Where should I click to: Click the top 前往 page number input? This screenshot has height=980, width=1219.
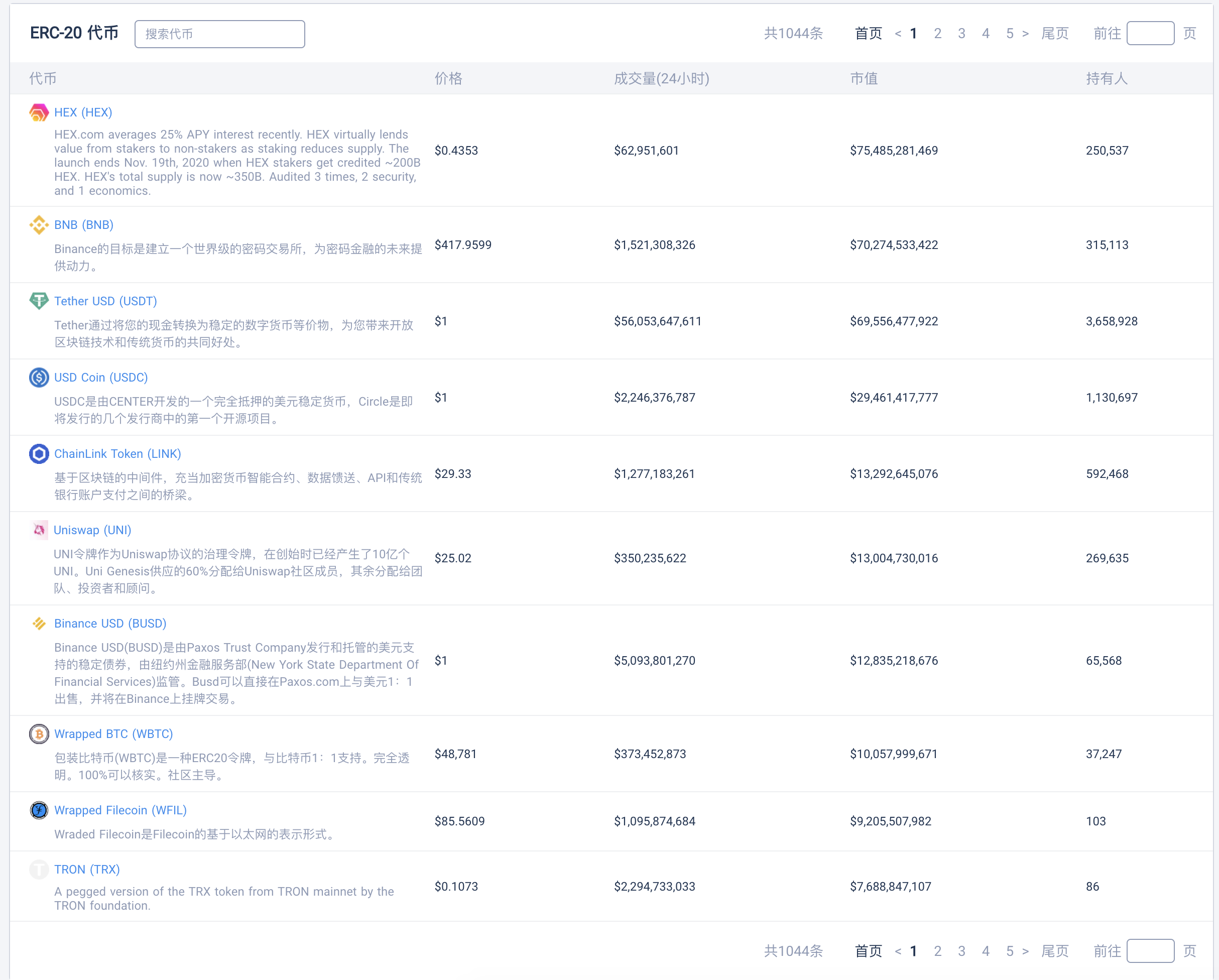(x=1150, y=33)
